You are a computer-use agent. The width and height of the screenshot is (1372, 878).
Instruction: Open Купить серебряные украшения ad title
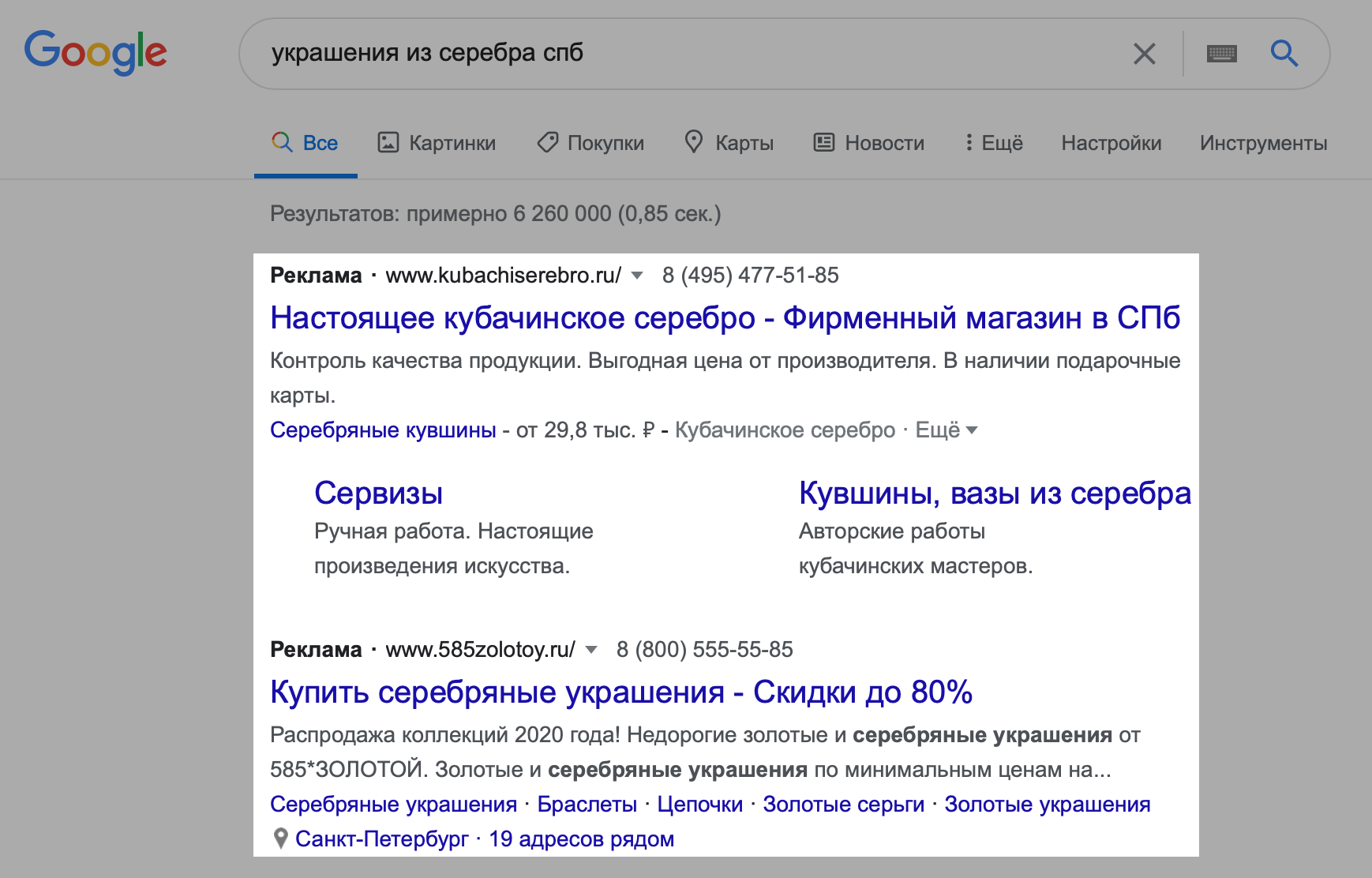621,692
